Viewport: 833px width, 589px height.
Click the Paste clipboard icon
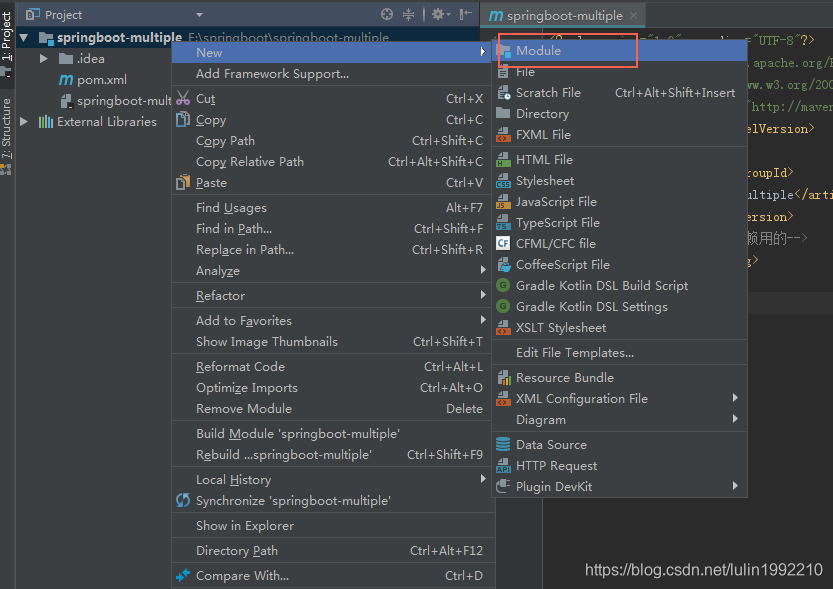tap(183, 182)
